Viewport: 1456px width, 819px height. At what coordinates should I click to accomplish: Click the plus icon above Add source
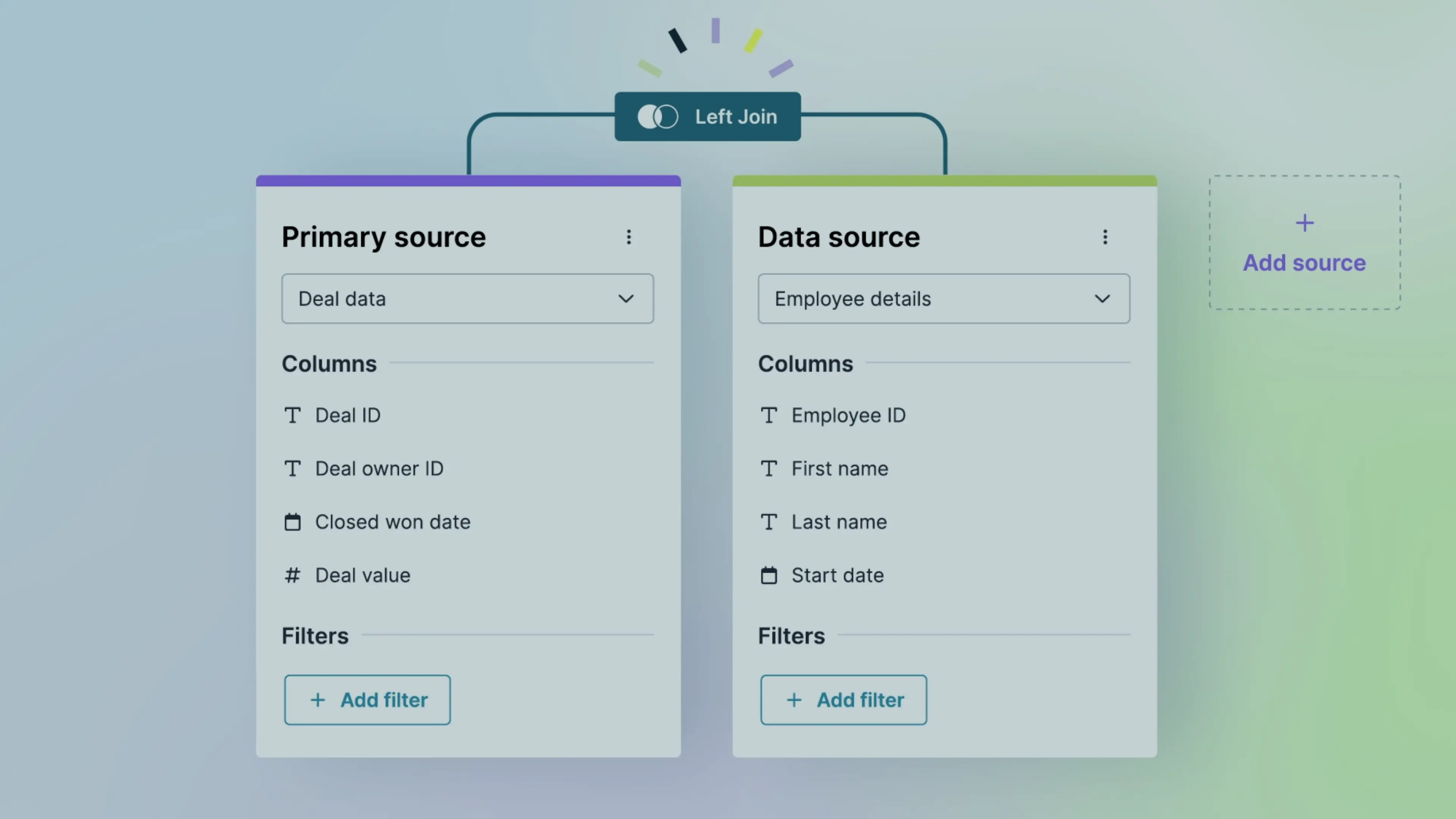click(1304, 223)
